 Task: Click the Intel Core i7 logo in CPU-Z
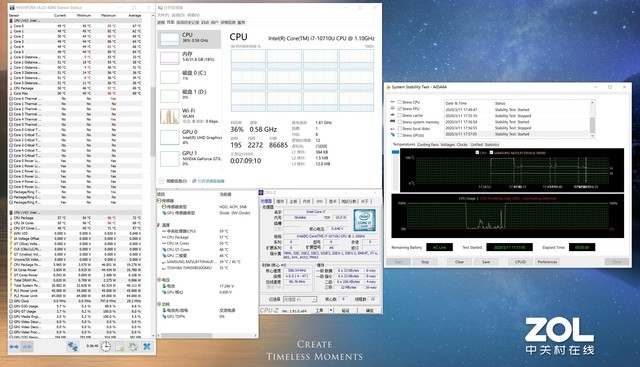(364, 220)
